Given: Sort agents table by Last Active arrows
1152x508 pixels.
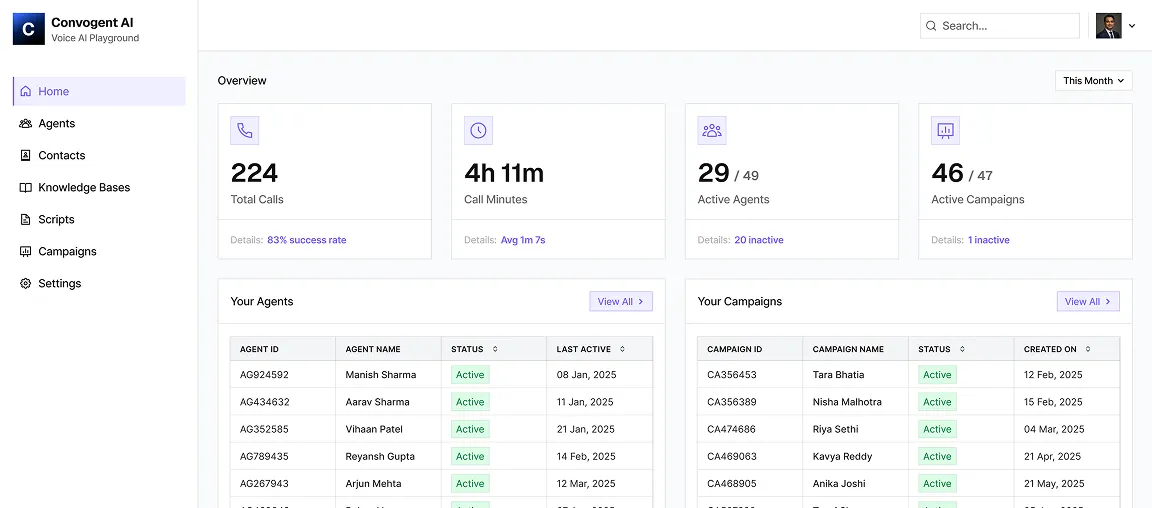Looking at the screenshot, I should (622, 349).
